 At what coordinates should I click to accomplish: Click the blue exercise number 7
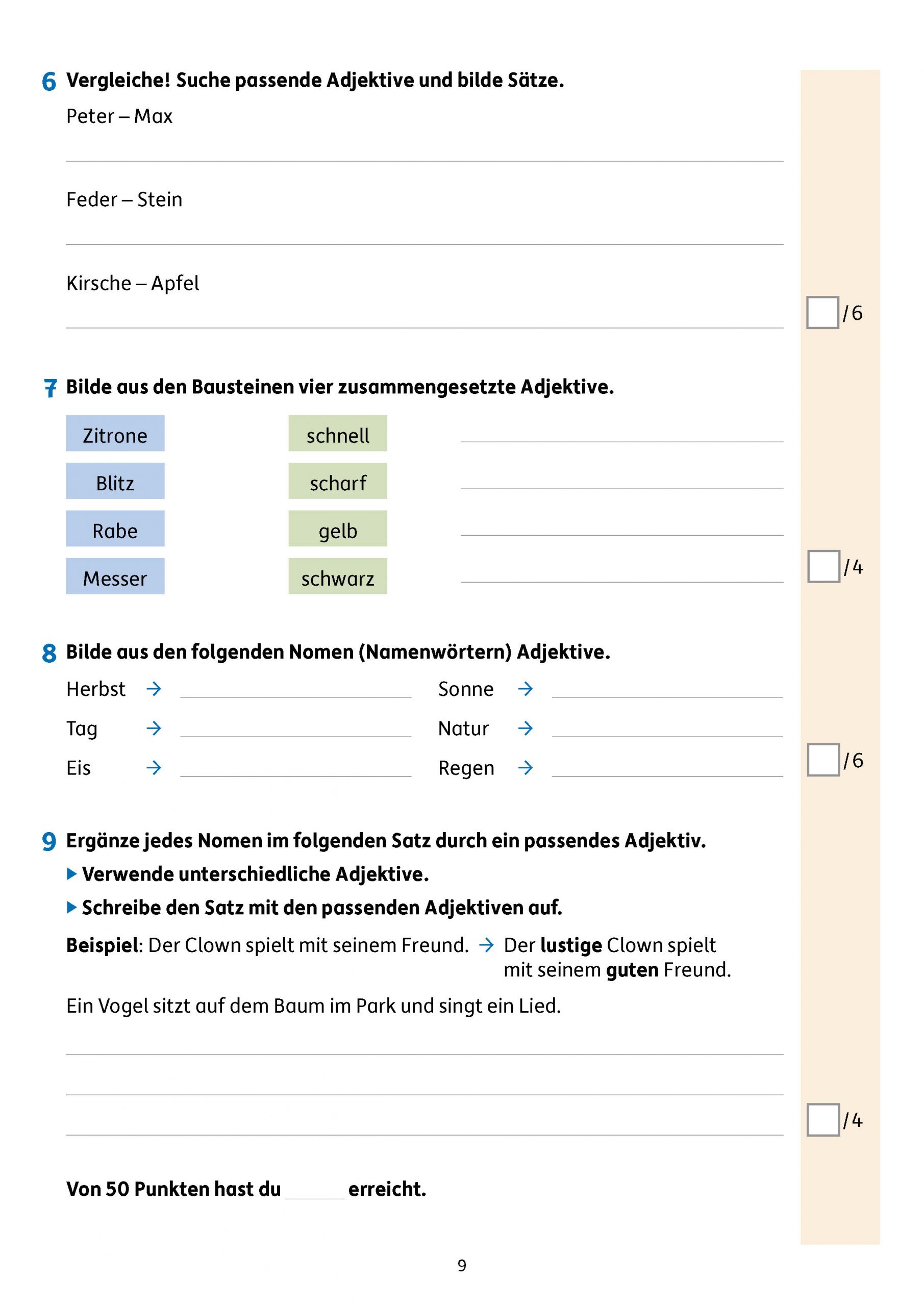pos(50,388)
